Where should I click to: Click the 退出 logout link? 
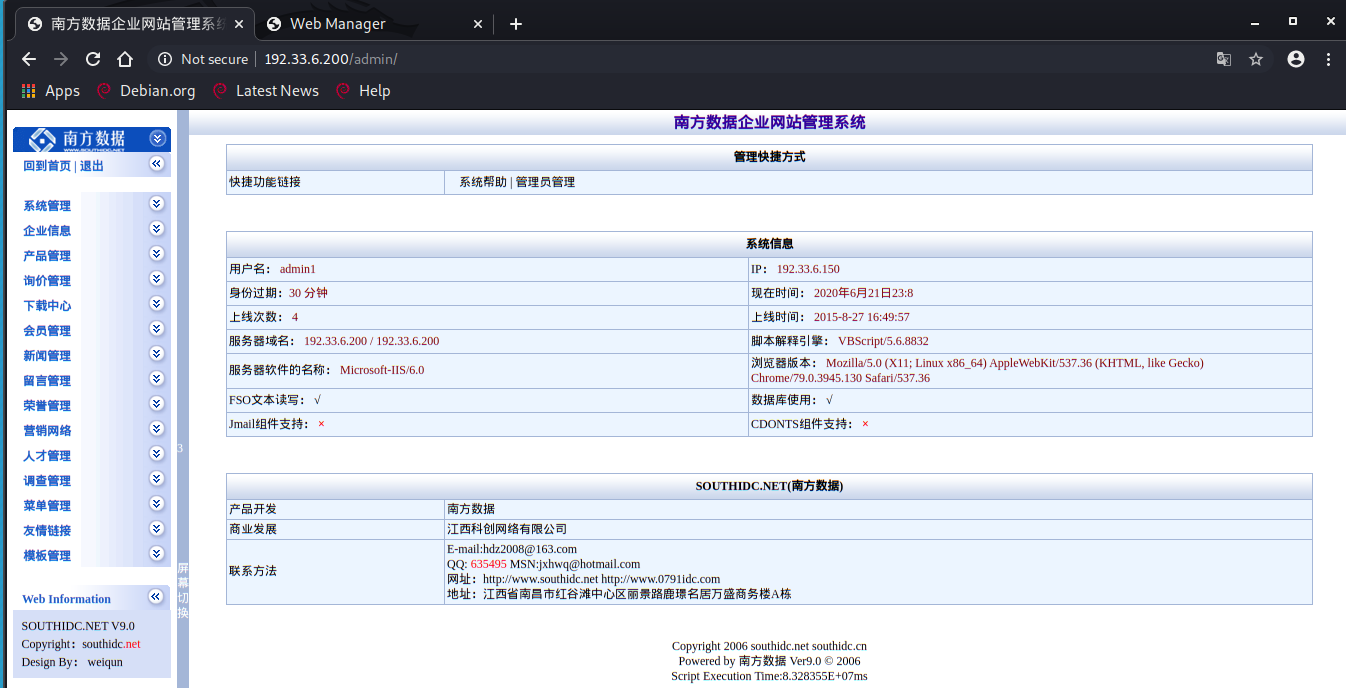[x=92, y=166]
